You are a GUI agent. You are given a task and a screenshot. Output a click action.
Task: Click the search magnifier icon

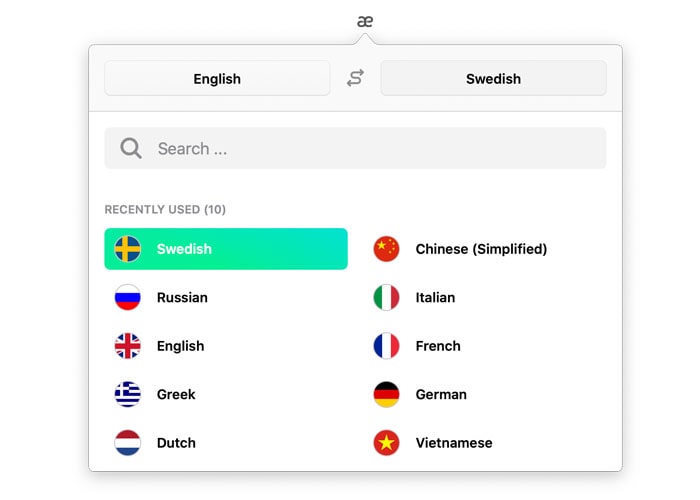pyautogui.click(x=130, y=149)
